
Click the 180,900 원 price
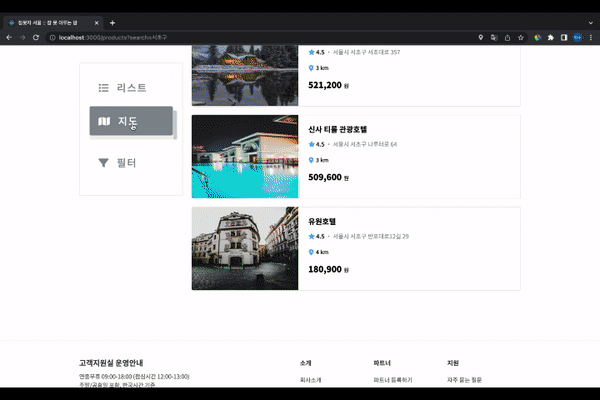[x=328, y=269]
